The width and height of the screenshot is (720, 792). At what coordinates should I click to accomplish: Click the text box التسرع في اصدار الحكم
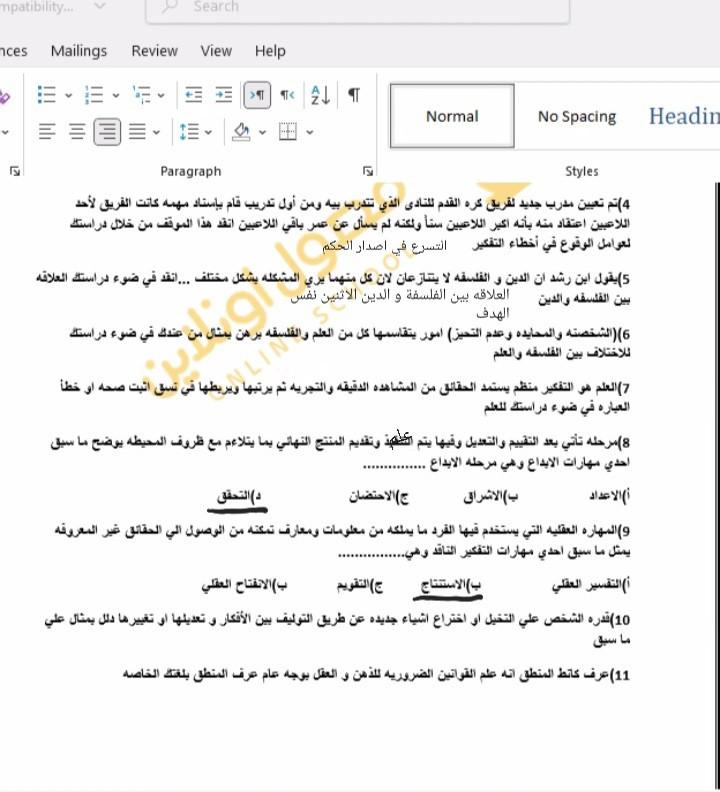pos(385,246)
